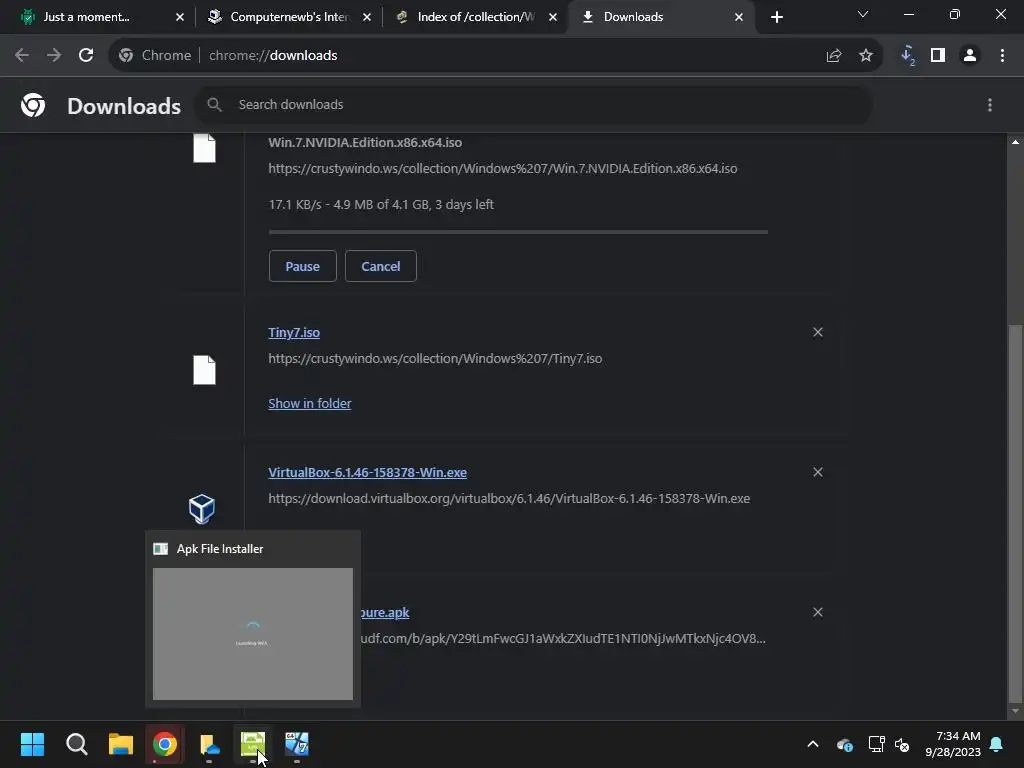This screenshot has width=1024, height=768.
Task: Open the clock showing 7:34 AM
Action: point(953,744)
